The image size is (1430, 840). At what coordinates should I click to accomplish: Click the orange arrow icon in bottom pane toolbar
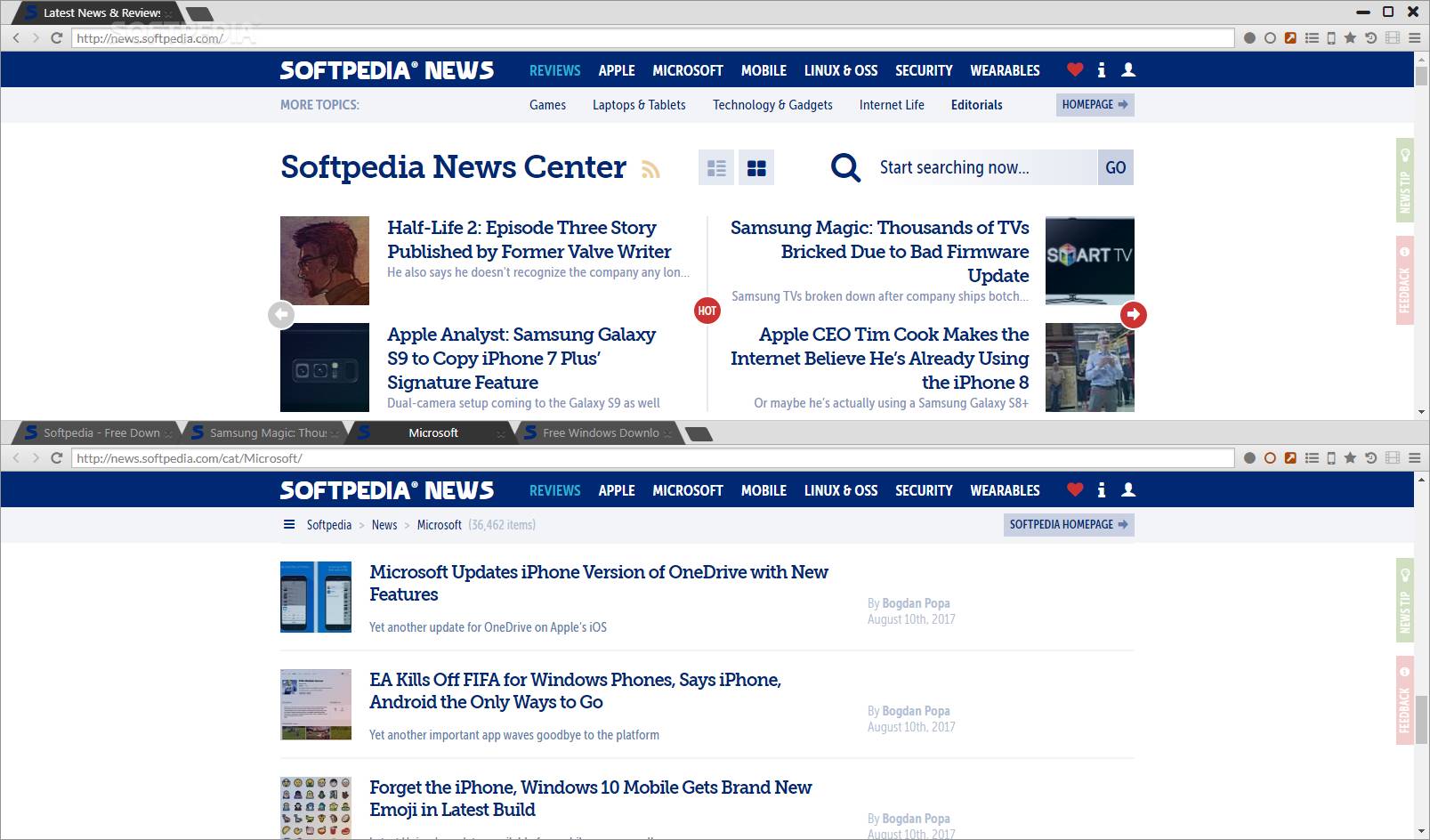pos(1290,458)
